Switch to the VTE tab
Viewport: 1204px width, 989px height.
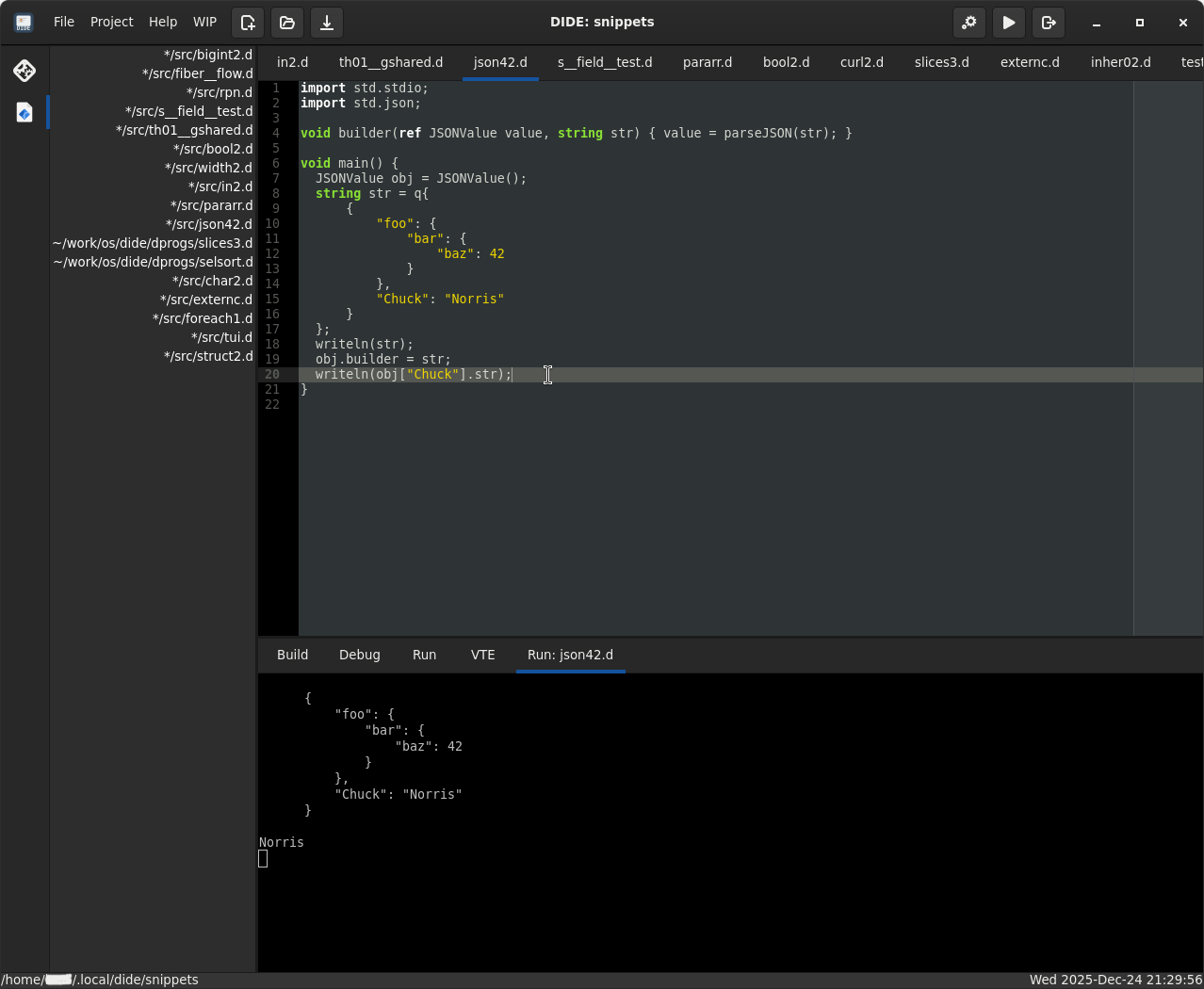tap(482, 655)
